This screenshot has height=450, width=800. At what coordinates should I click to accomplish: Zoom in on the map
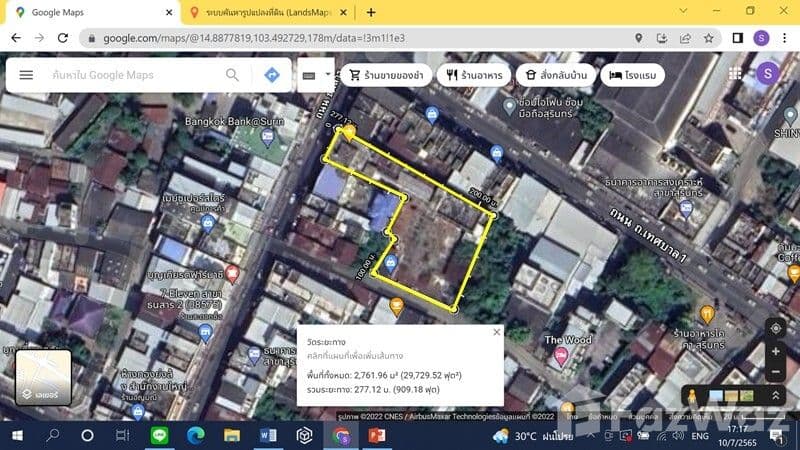[x=775, y=351]
